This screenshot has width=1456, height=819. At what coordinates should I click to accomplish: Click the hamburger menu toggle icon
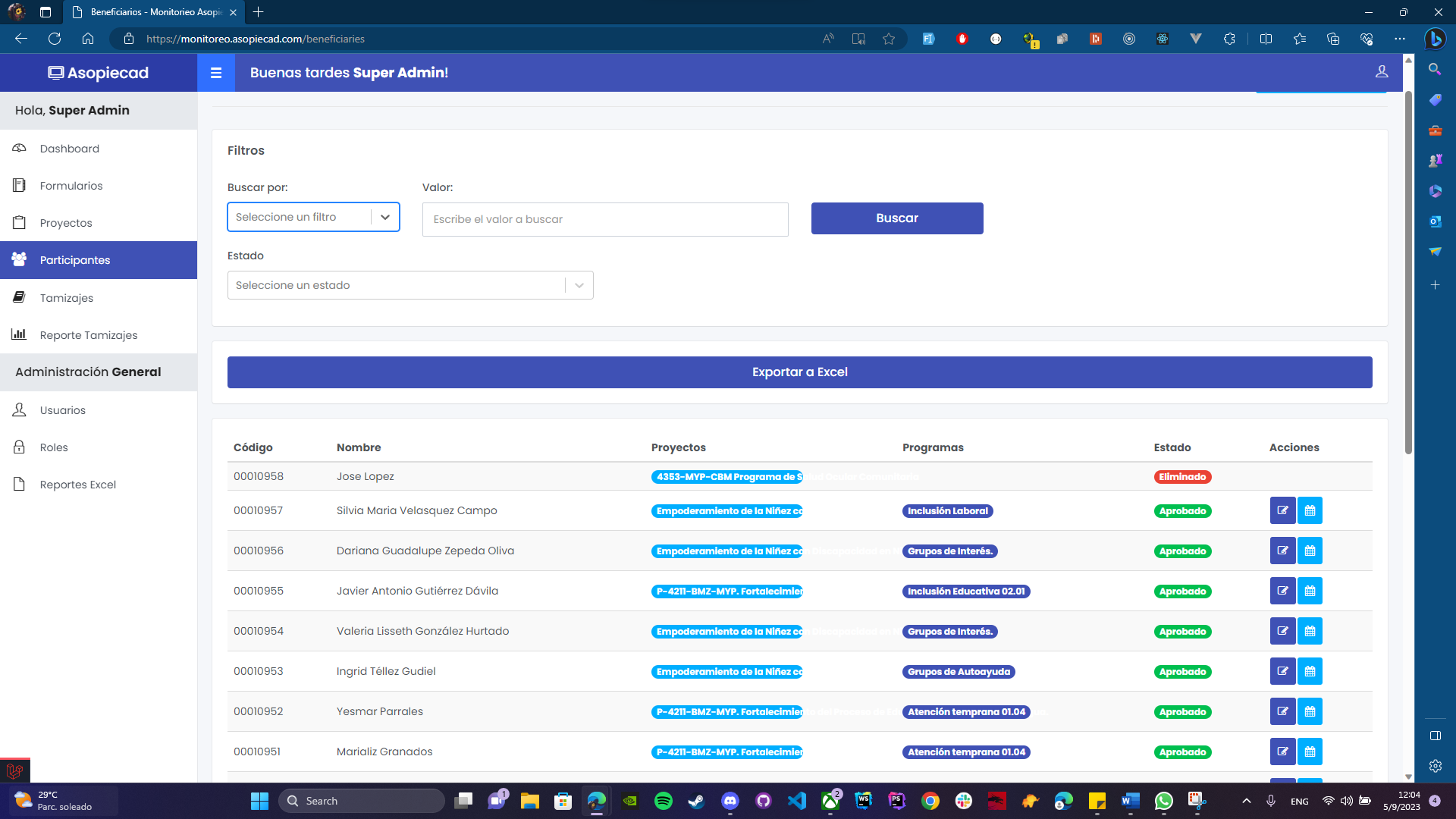click(x=216, y=73)
